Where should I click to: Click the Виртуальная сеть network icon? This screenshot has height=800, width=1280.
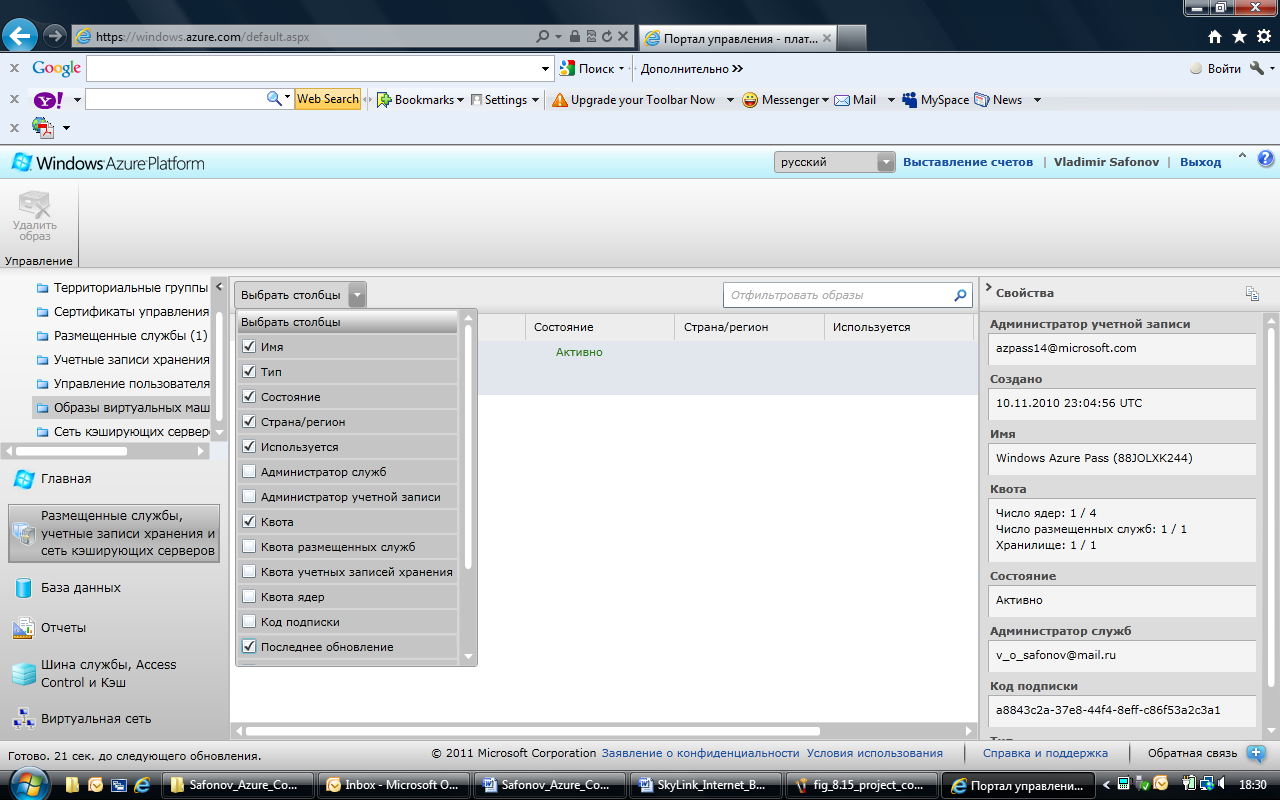click(24, 718)
